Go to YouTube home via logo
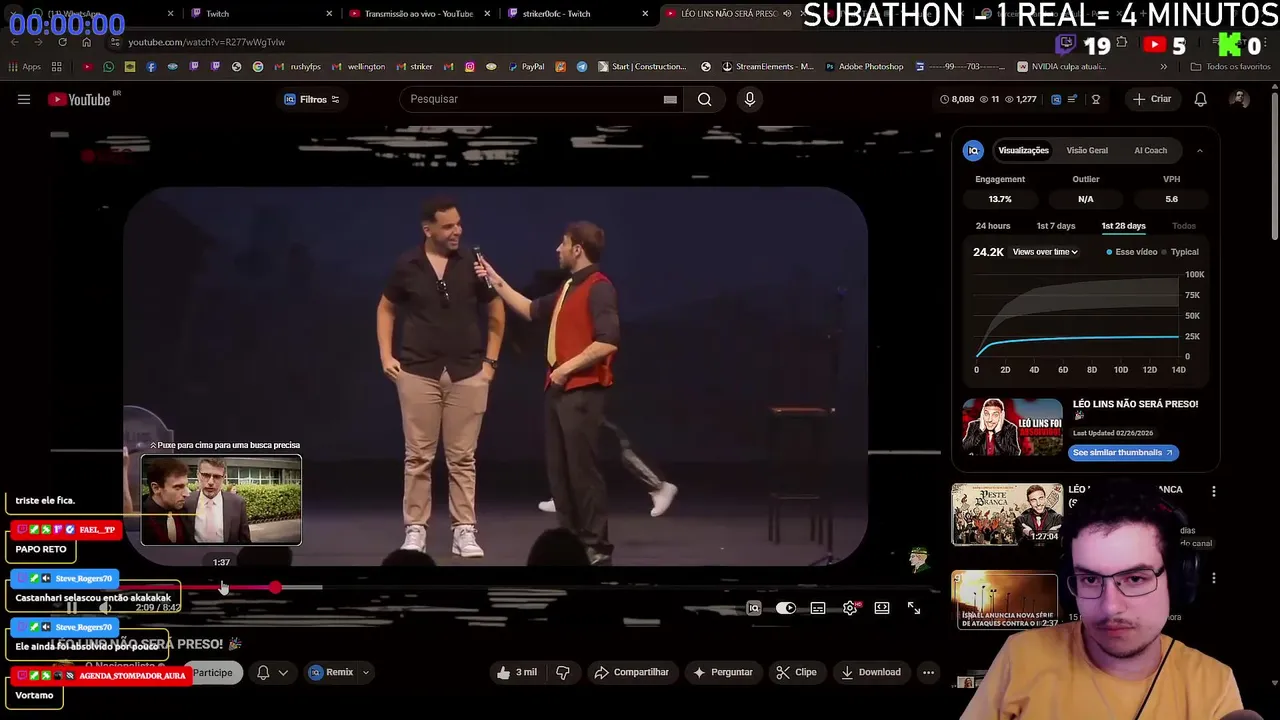1280x720 pixels. (x=79, y=99)
